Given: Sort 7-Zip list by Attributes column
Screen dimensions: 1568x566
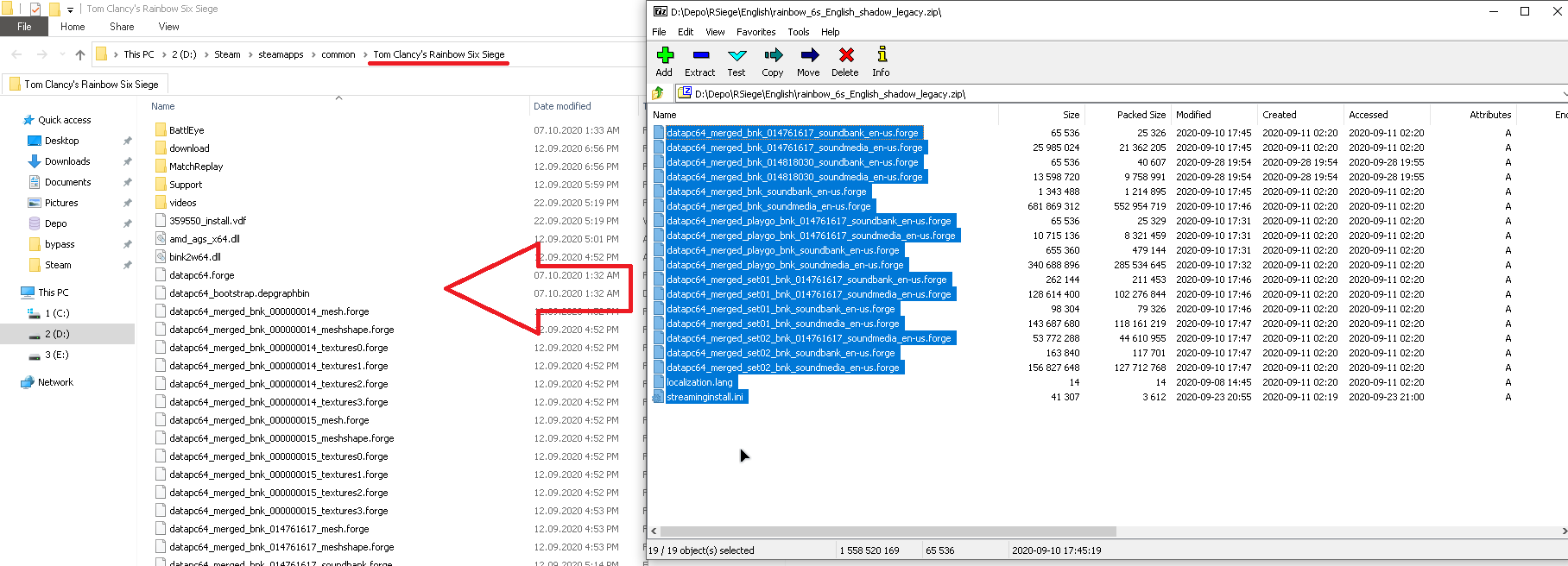Looking at the screenshot, I should 1490,115.
